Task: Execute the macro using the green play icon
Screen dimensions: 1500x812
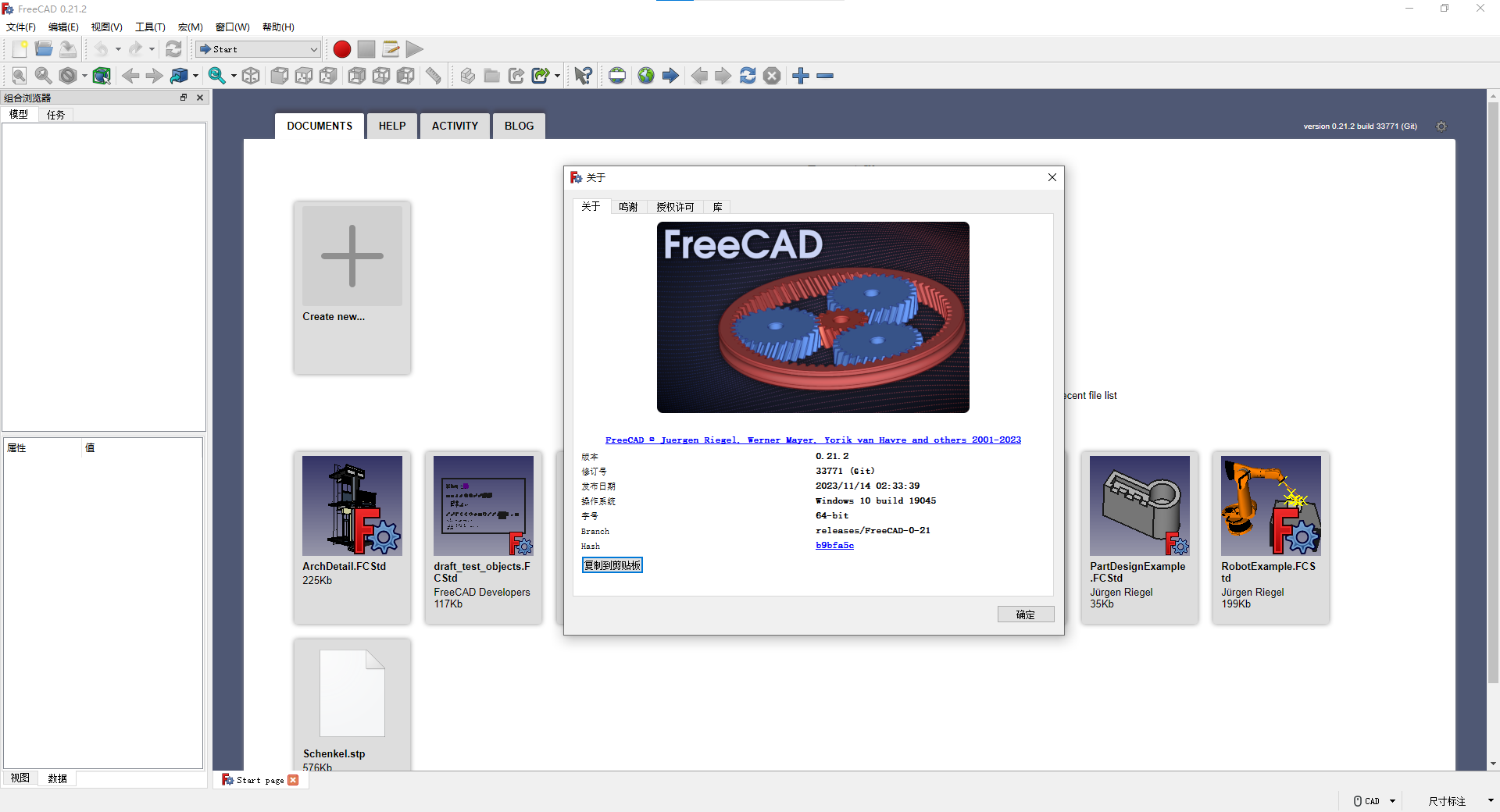Action: (415, 48)
